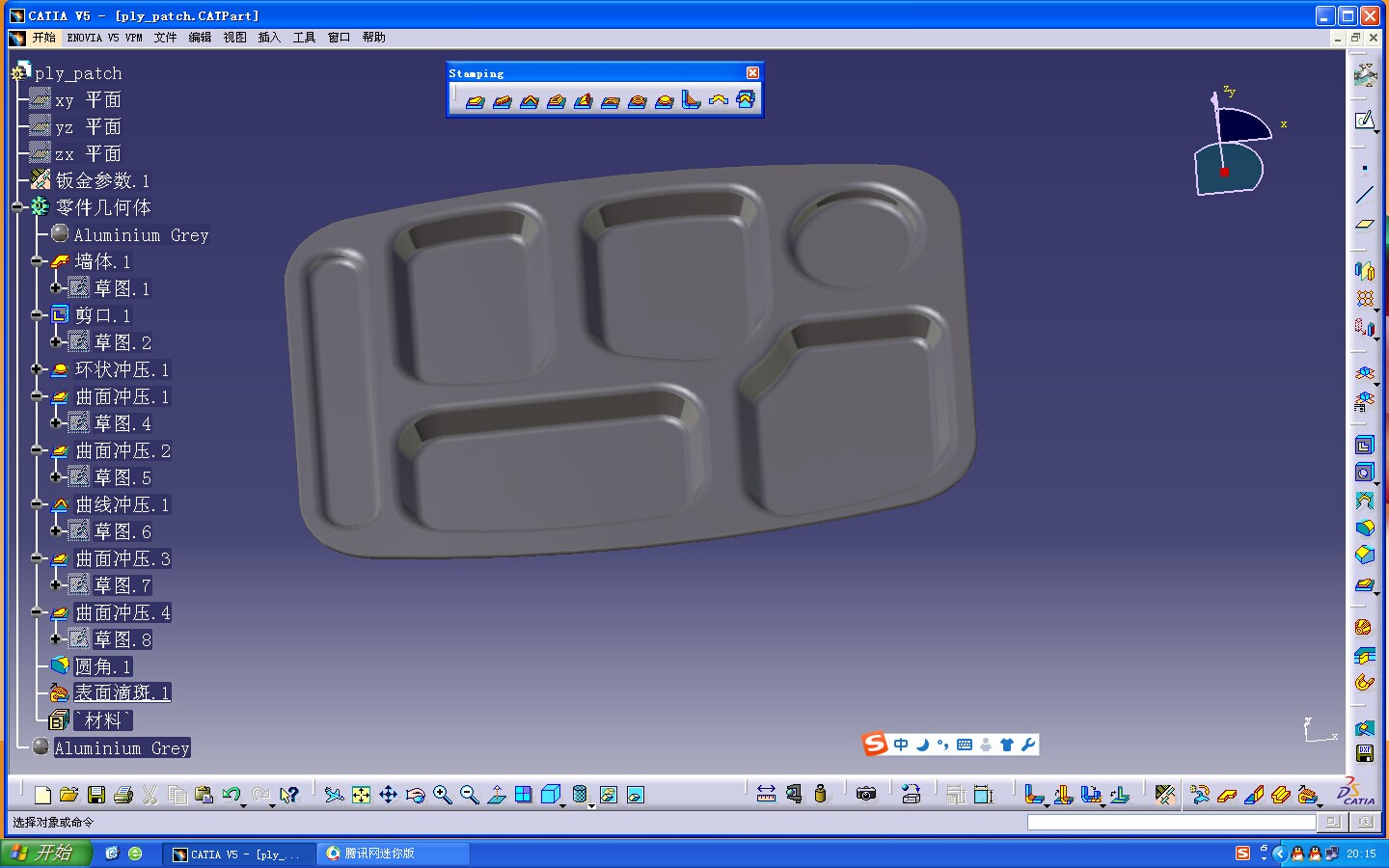This screenshot has width=1389, height=868.
Task: Click the Zoom Out magnifier icon
Action: point(469,795)
